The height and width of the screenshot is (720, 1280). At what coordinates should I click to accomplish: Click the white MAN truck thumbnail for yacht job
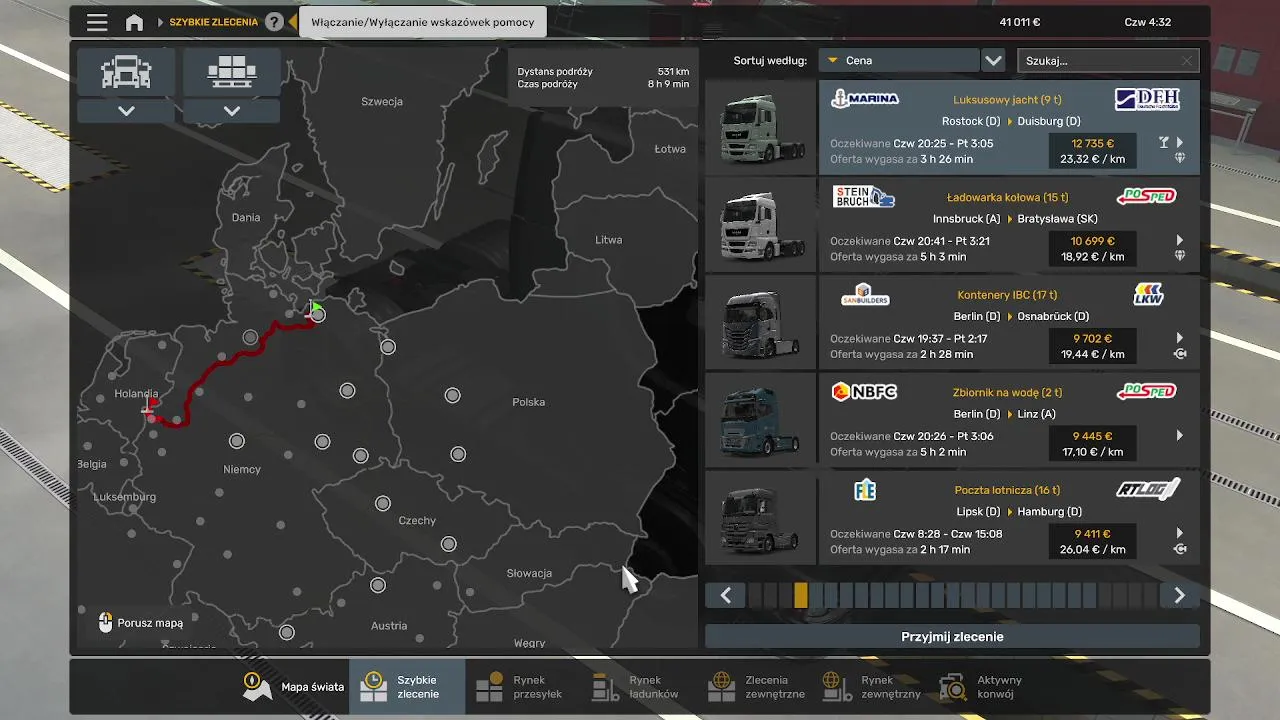761,128
